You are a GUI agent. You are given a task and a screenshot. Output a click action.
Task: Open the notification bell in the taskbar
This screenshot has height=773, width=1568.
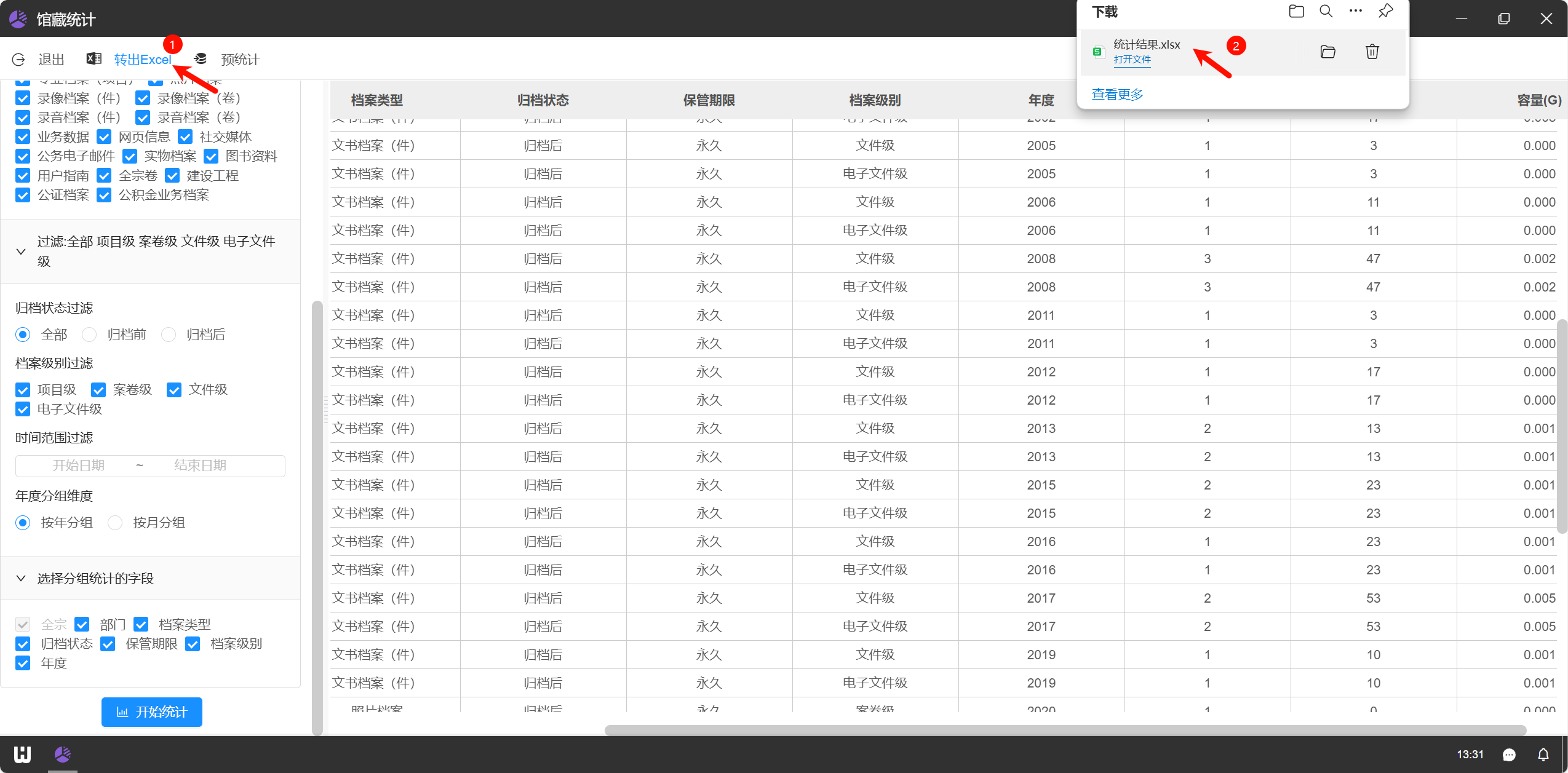[x=1543, y=755]
